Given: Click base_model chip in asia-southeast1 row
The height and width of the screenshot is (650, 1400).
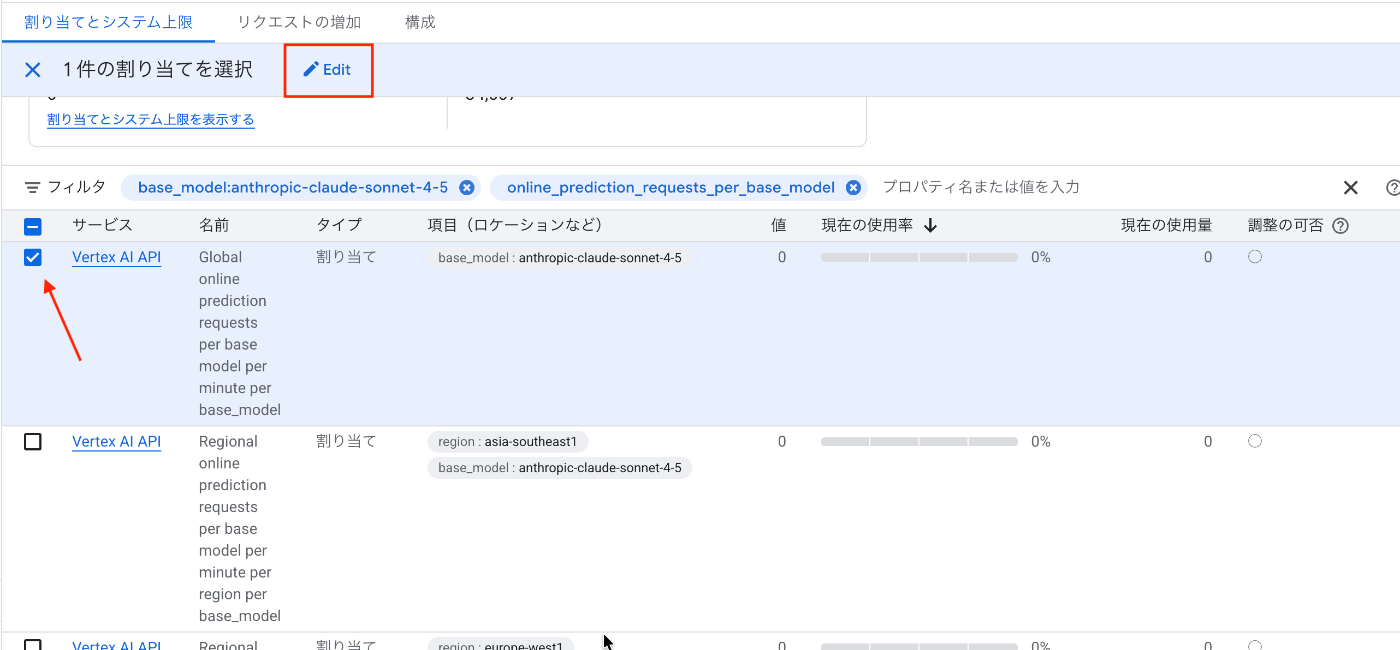Looking at the screenshot, I should [x=560, y=467].
